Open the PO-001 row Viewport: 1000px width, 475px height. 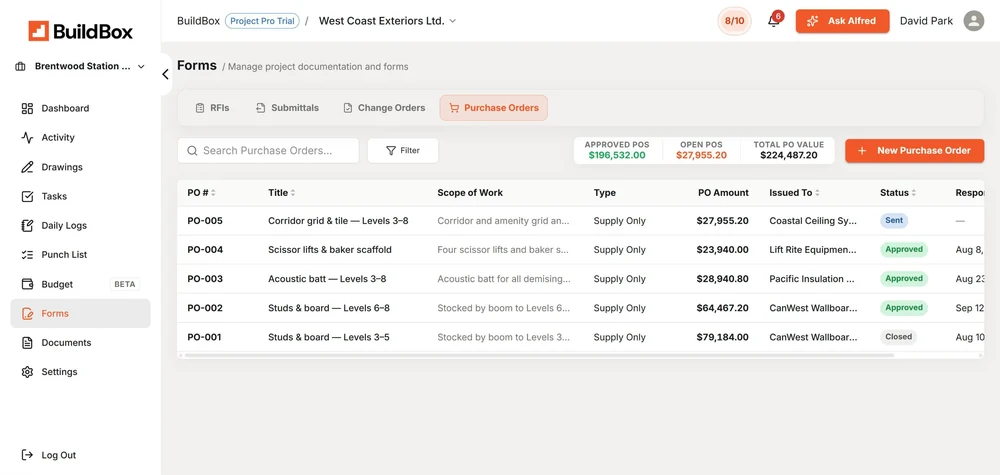580,337
